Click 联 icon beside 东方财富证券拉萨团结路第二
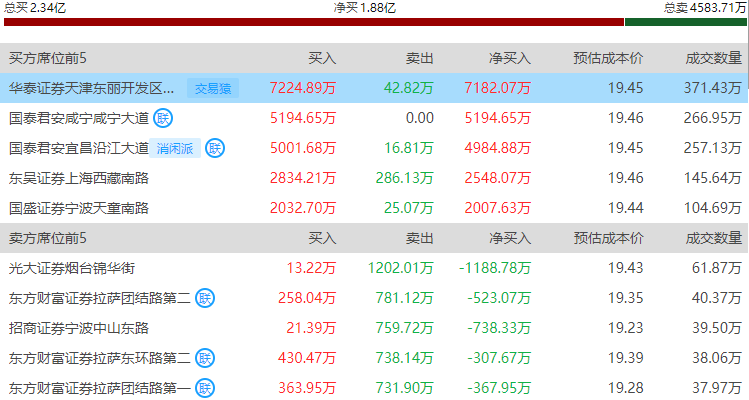Viewport: 749px width, 400px height. pos(205,298)
